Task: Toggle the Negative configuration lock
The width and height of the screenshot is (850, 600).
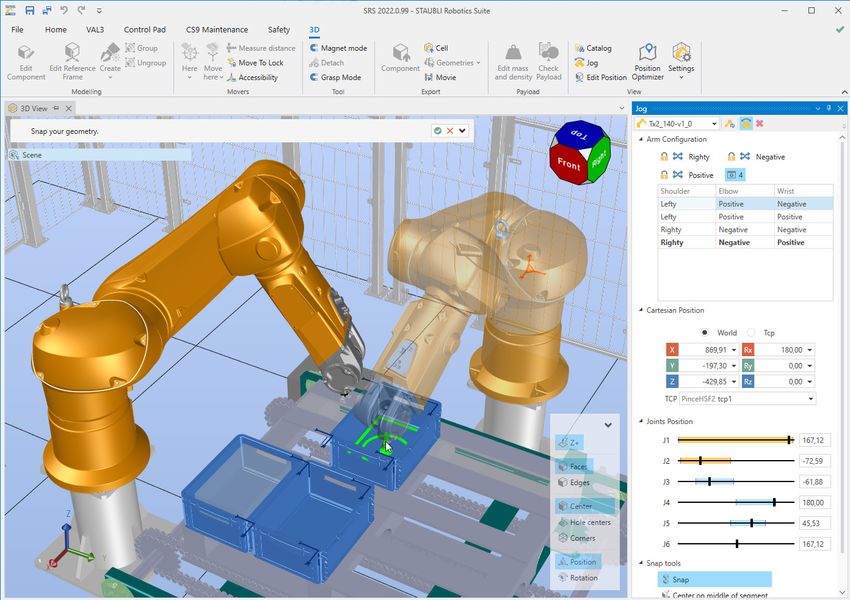Action: [x=731, y=157]
